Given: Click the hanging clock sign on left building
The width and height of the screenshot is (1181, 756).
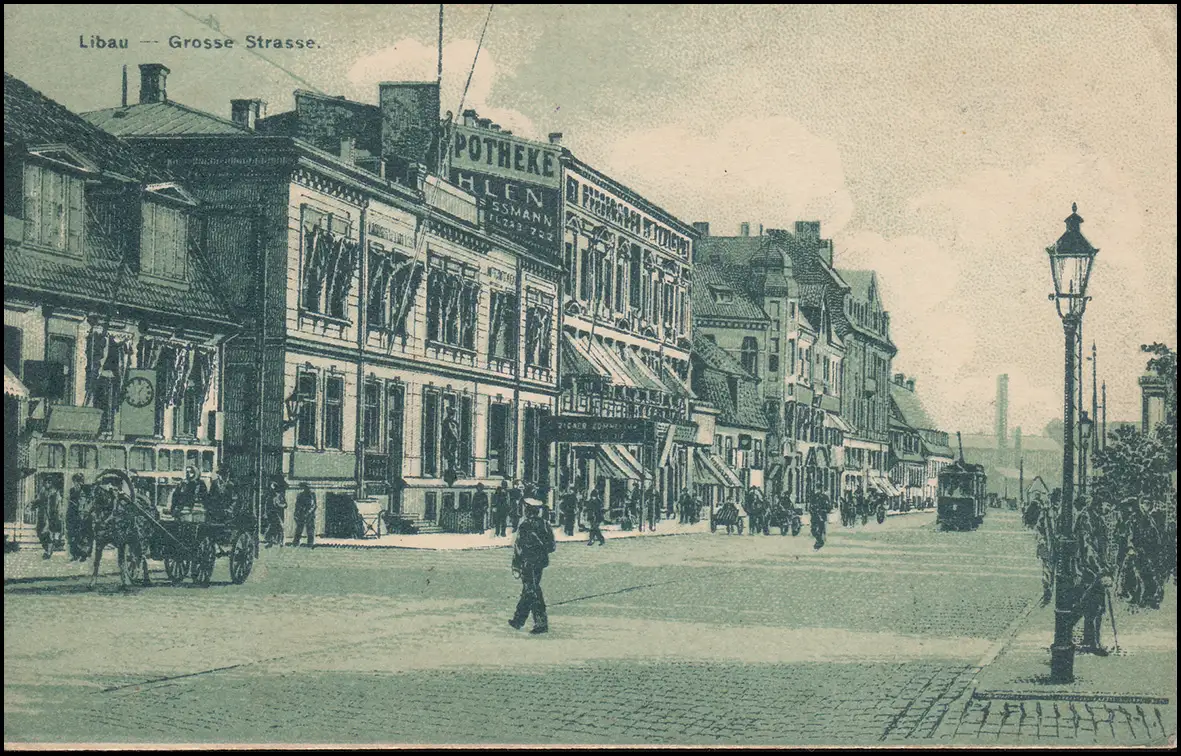Looking at the screenshot, I should coord(138,401).
